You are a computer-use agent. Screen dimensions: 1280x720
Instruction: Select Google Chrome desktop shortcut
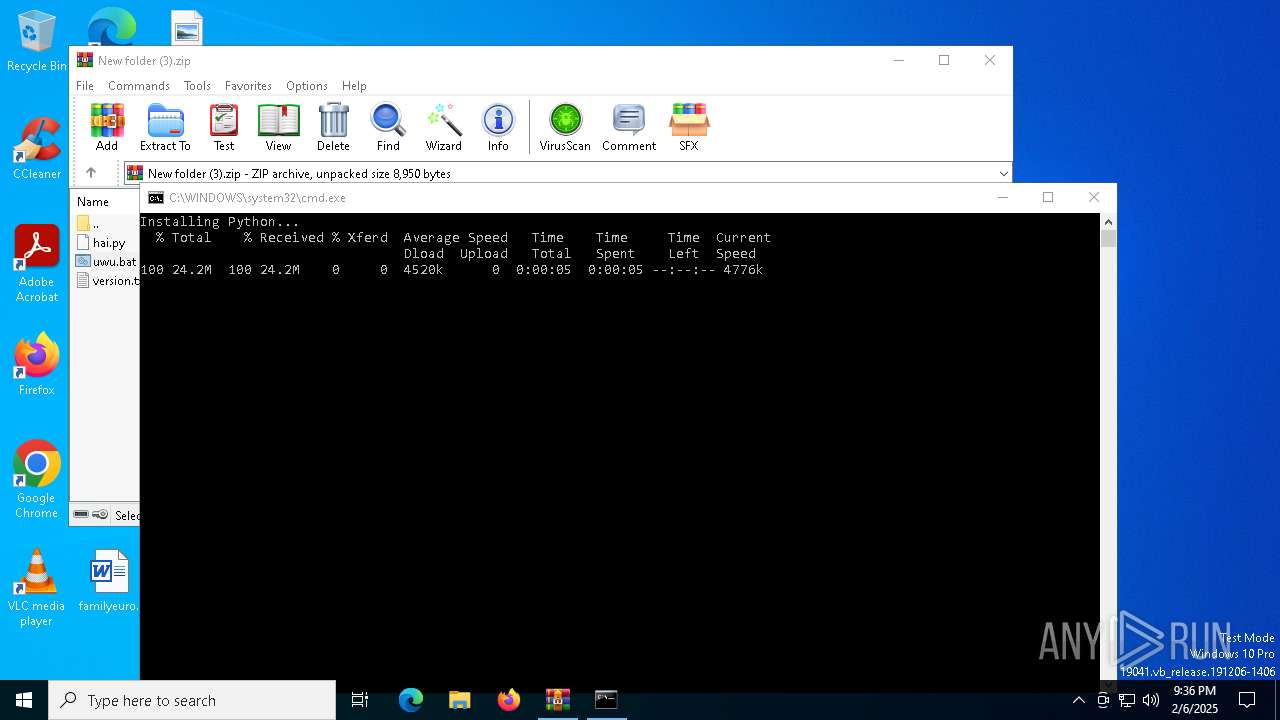37,480
